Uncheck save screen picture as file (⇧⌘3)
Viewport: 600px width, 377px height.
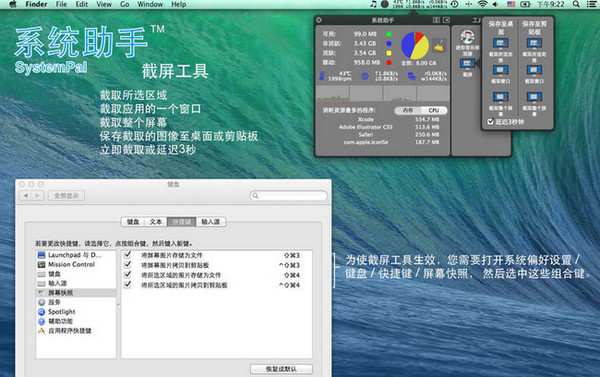coord(128,255)
